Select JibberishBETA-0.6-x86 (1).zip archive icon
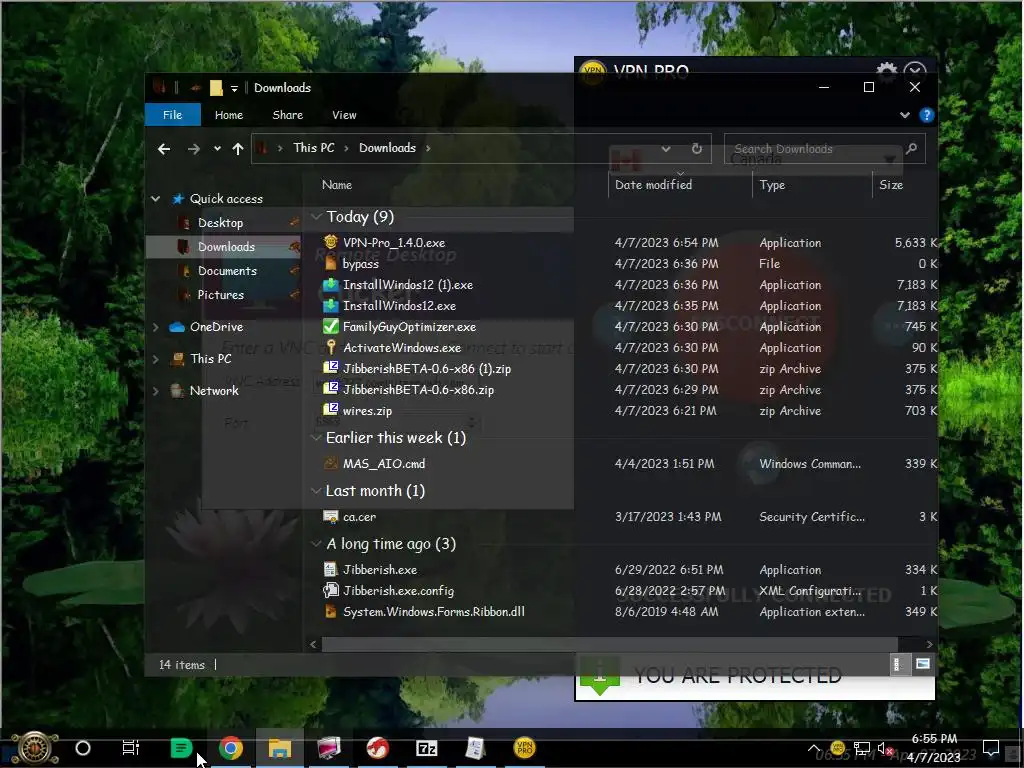1024x768 pixels. (331, 368)
